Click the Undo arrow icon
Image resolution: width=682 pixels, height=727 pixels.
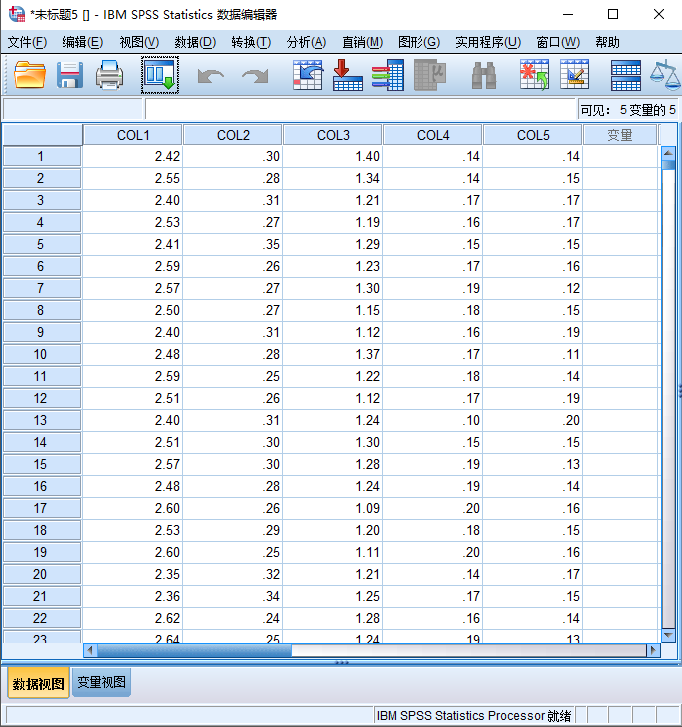(210, 76)
